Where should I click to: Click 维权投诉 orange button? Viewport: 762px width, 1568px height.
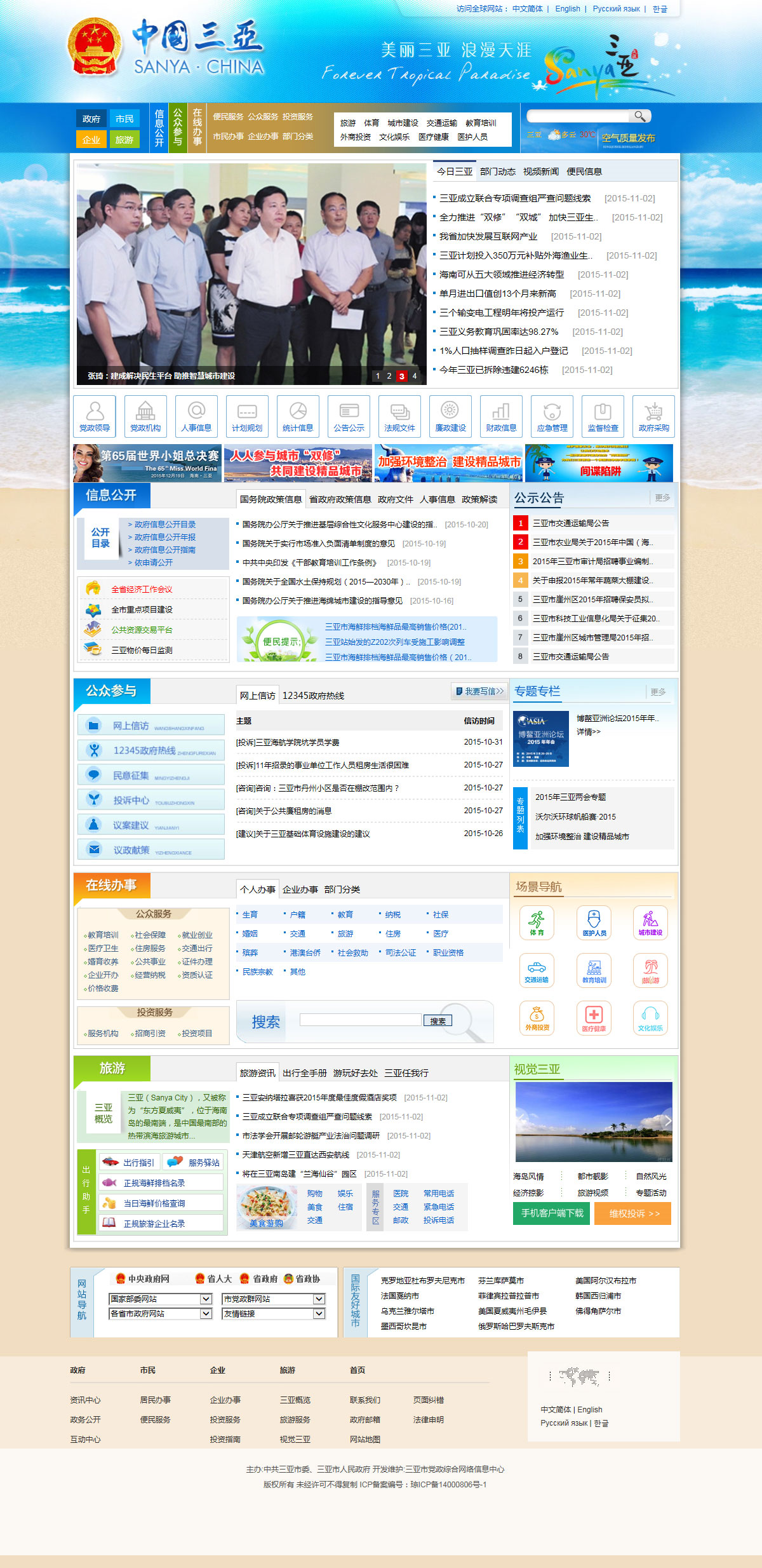click(x=632, y=1213)
